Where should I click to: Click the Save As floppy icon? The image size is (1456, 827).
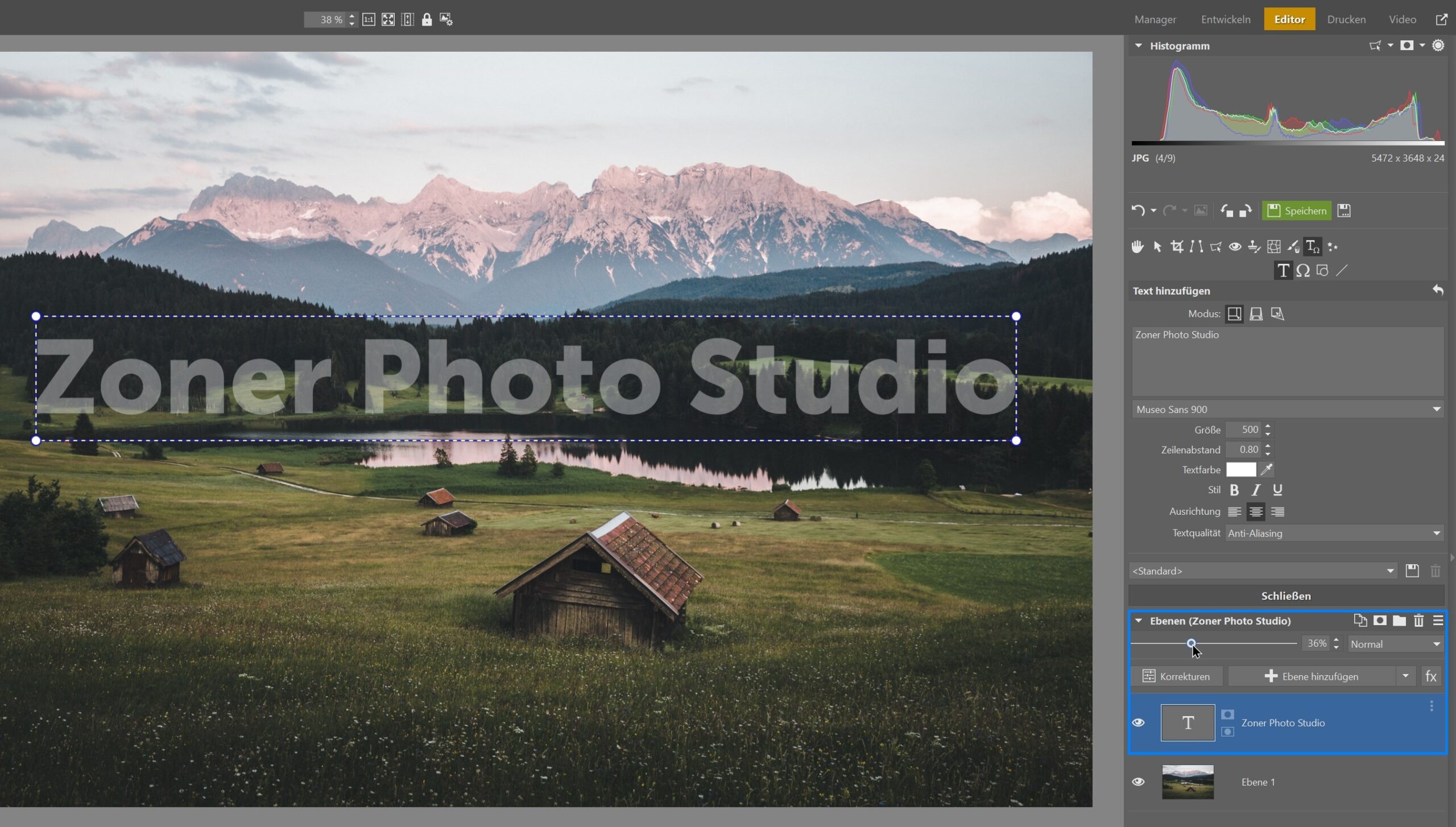click(1344, 210)
